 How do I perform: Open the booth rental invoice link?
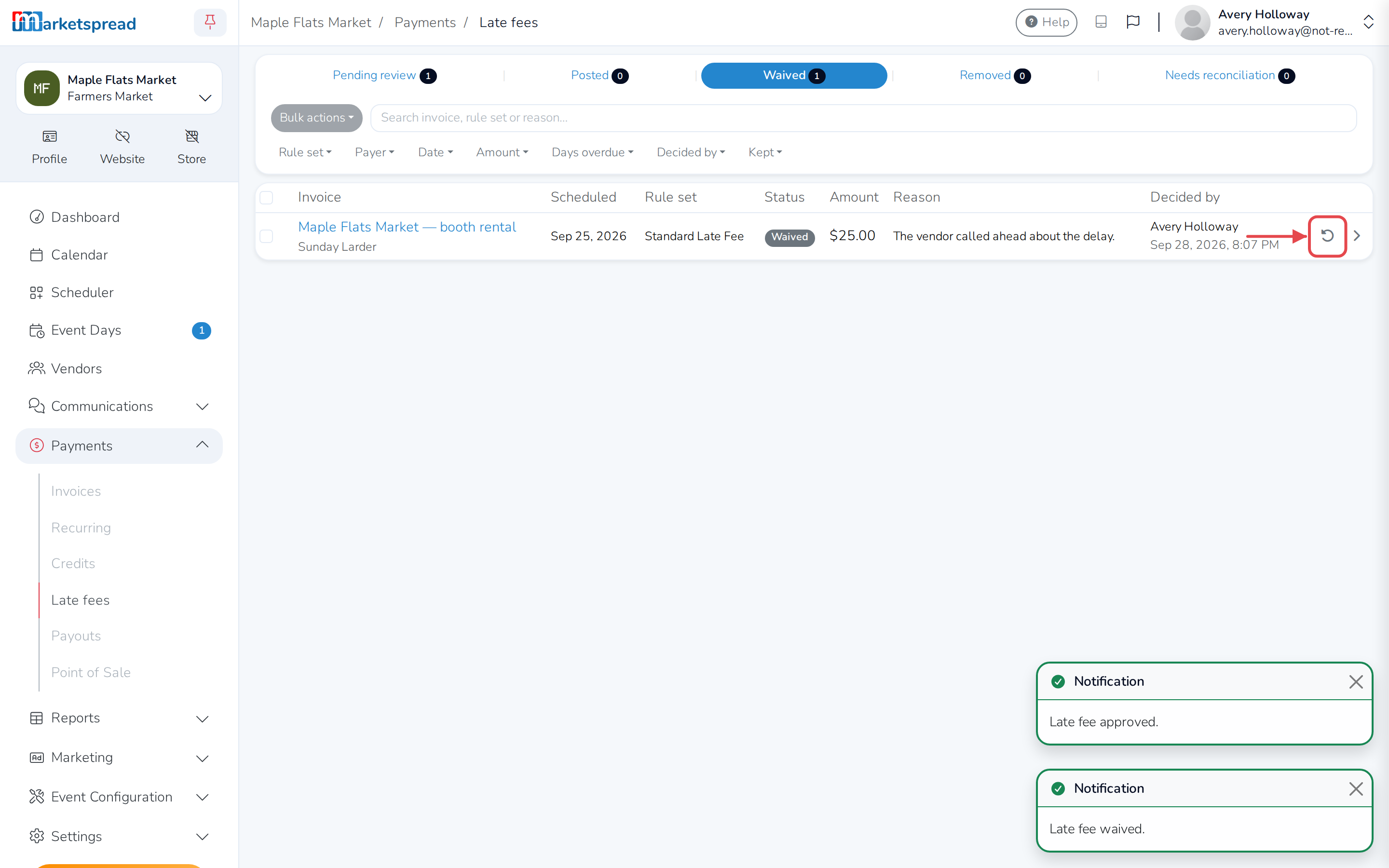[x=407, y=227]
